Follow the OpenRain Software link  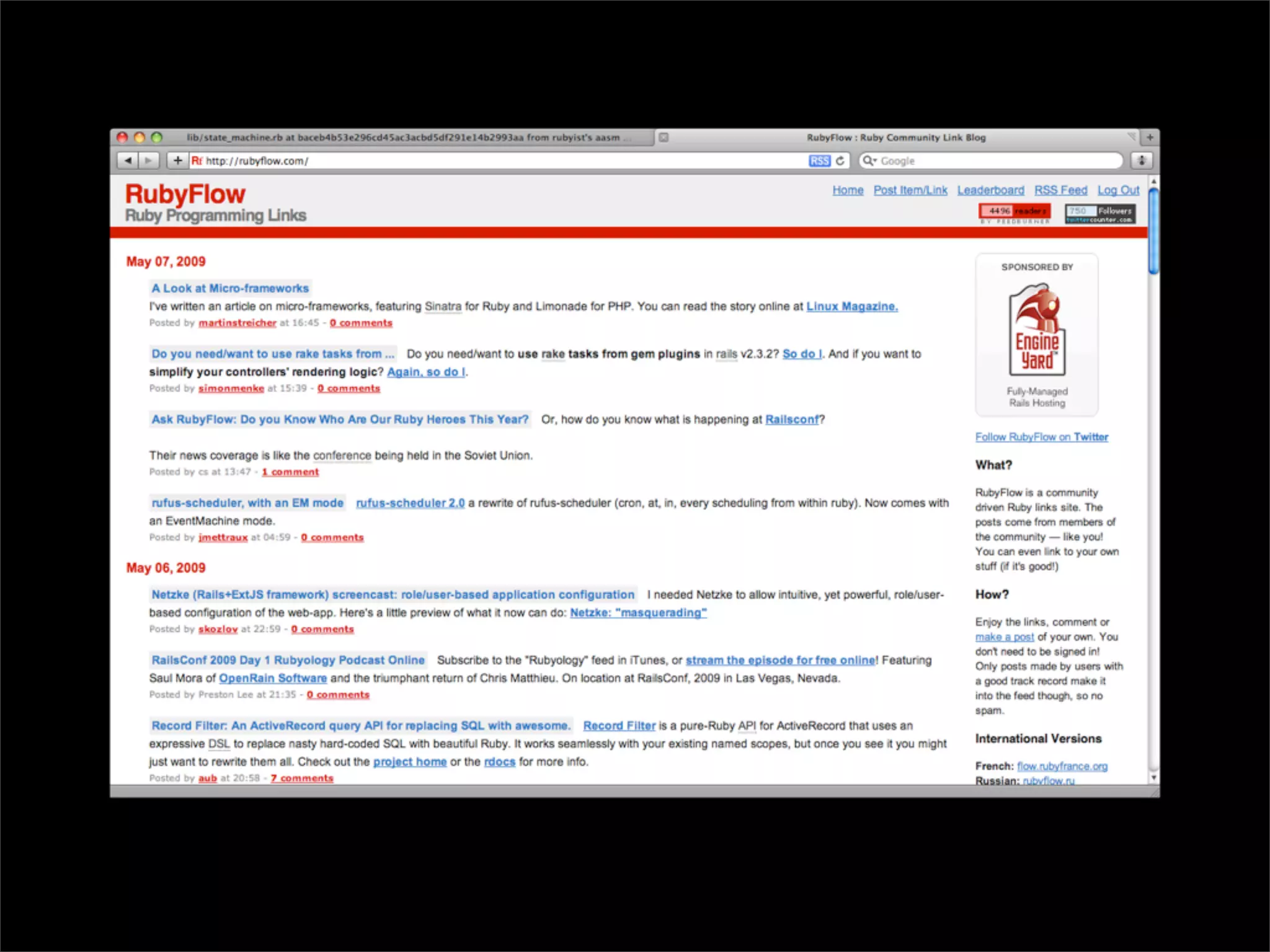pos(273,679)
